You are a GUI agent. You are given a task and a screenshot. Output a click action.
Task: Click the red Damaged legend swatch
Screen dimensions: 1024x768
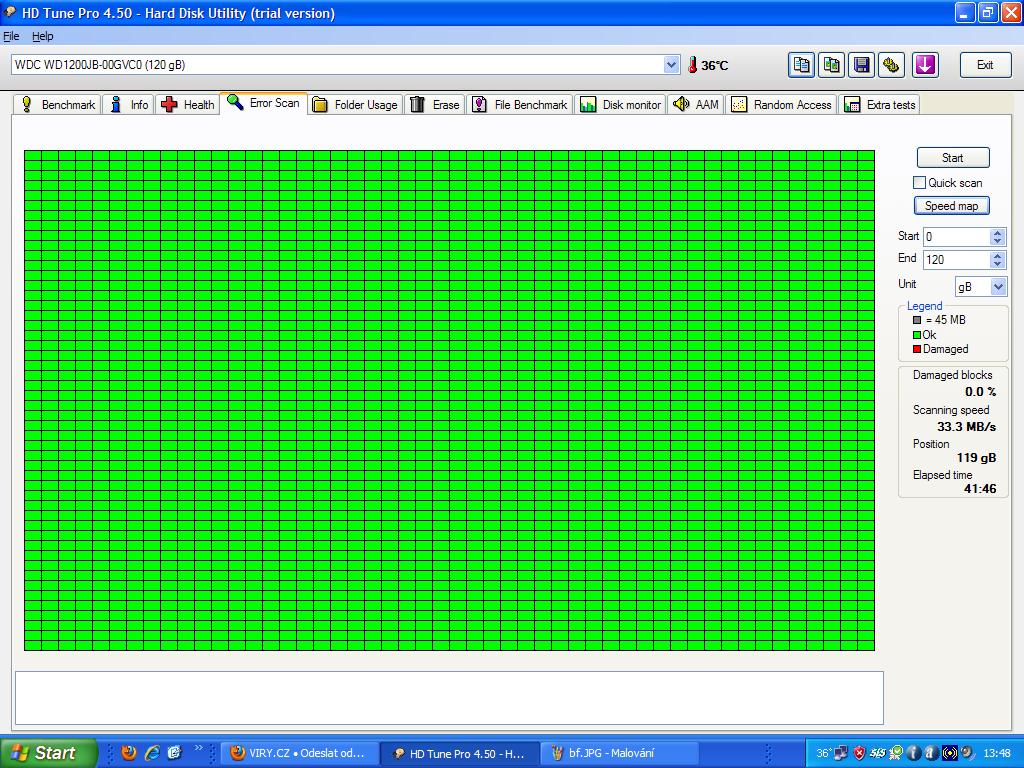[916, 349]
